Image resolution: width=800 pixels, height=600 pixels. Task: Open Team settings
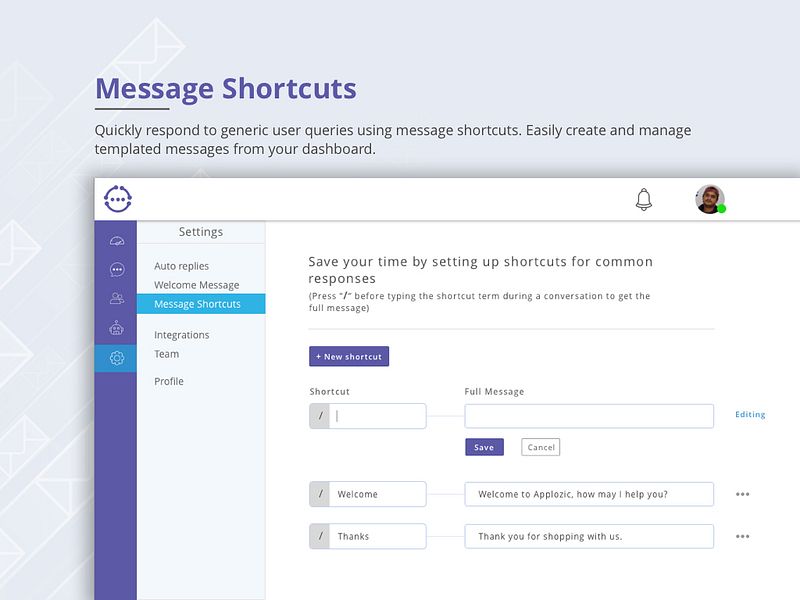click(x=166, y=354)
